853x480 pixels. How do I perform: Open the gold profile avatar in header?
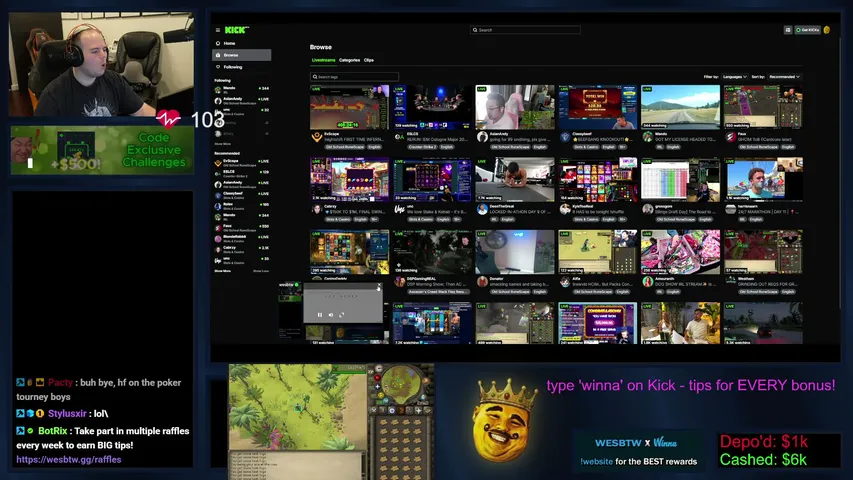pyautogui.click(x=827, y=30)
